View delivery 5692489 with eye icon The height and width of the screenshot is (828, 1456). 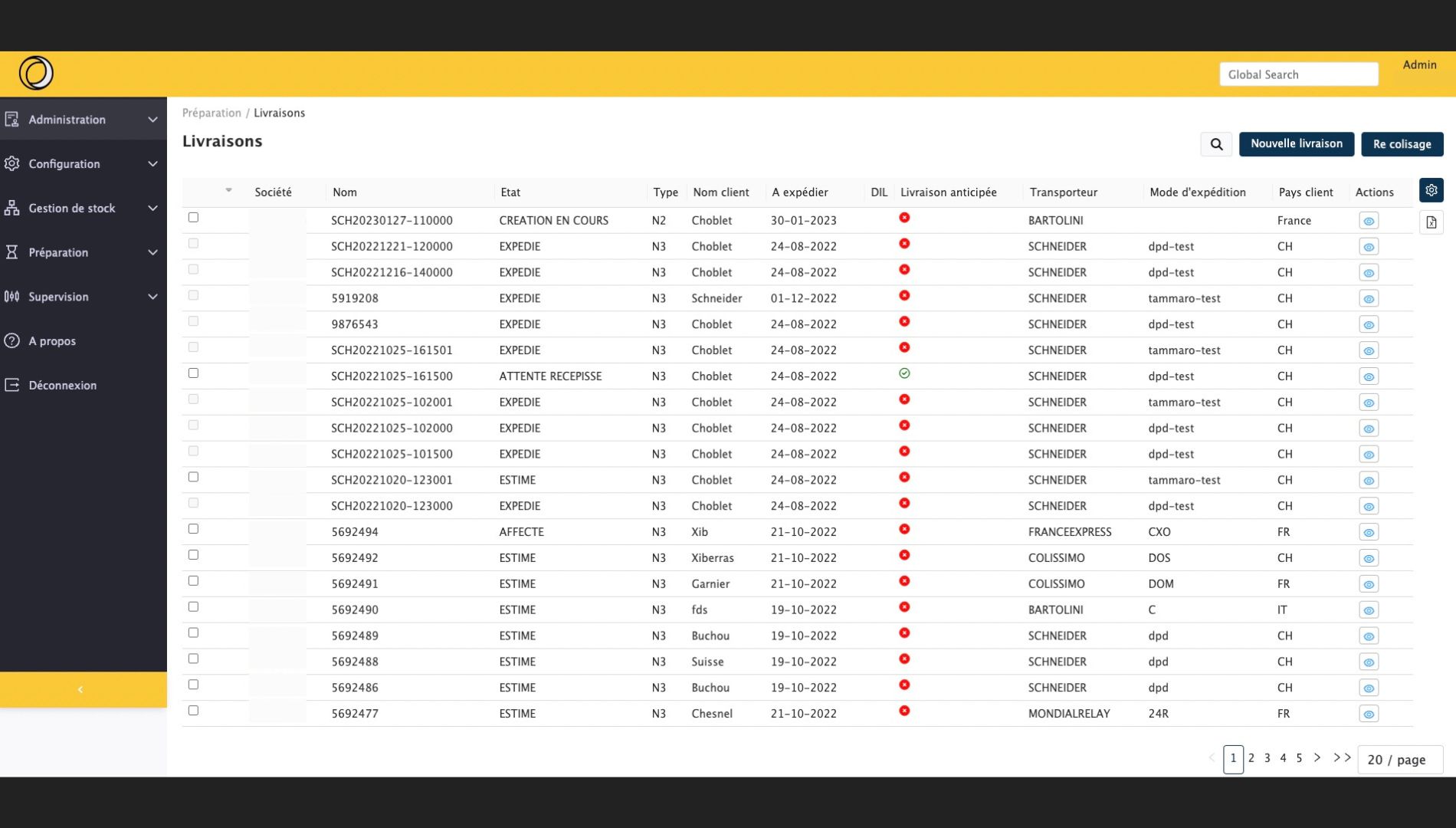[x=1369, y=636]
